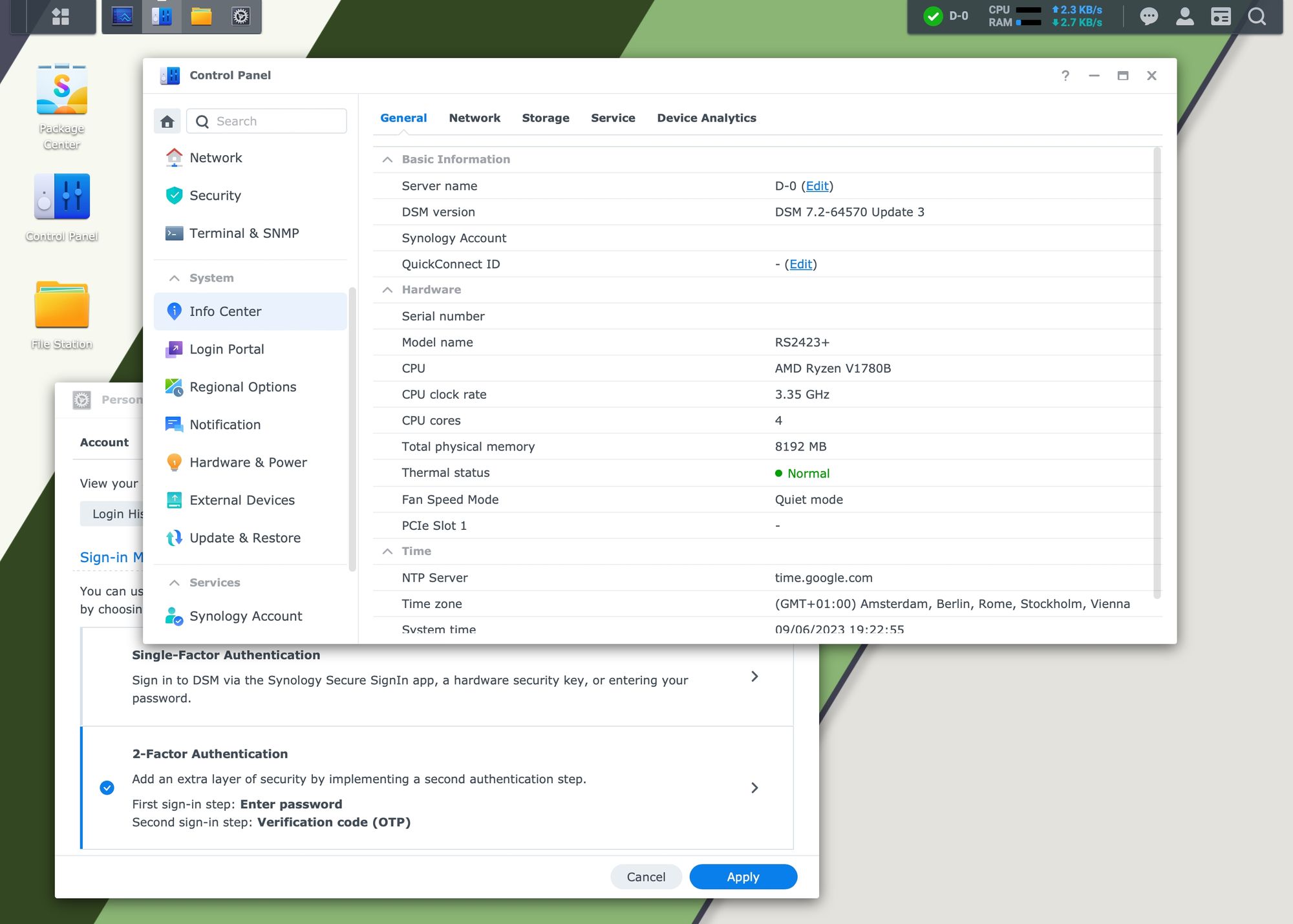Open Notification settings
Image resolution: width=1293 pixels, height=924 pixels.
tap(250, 425)
